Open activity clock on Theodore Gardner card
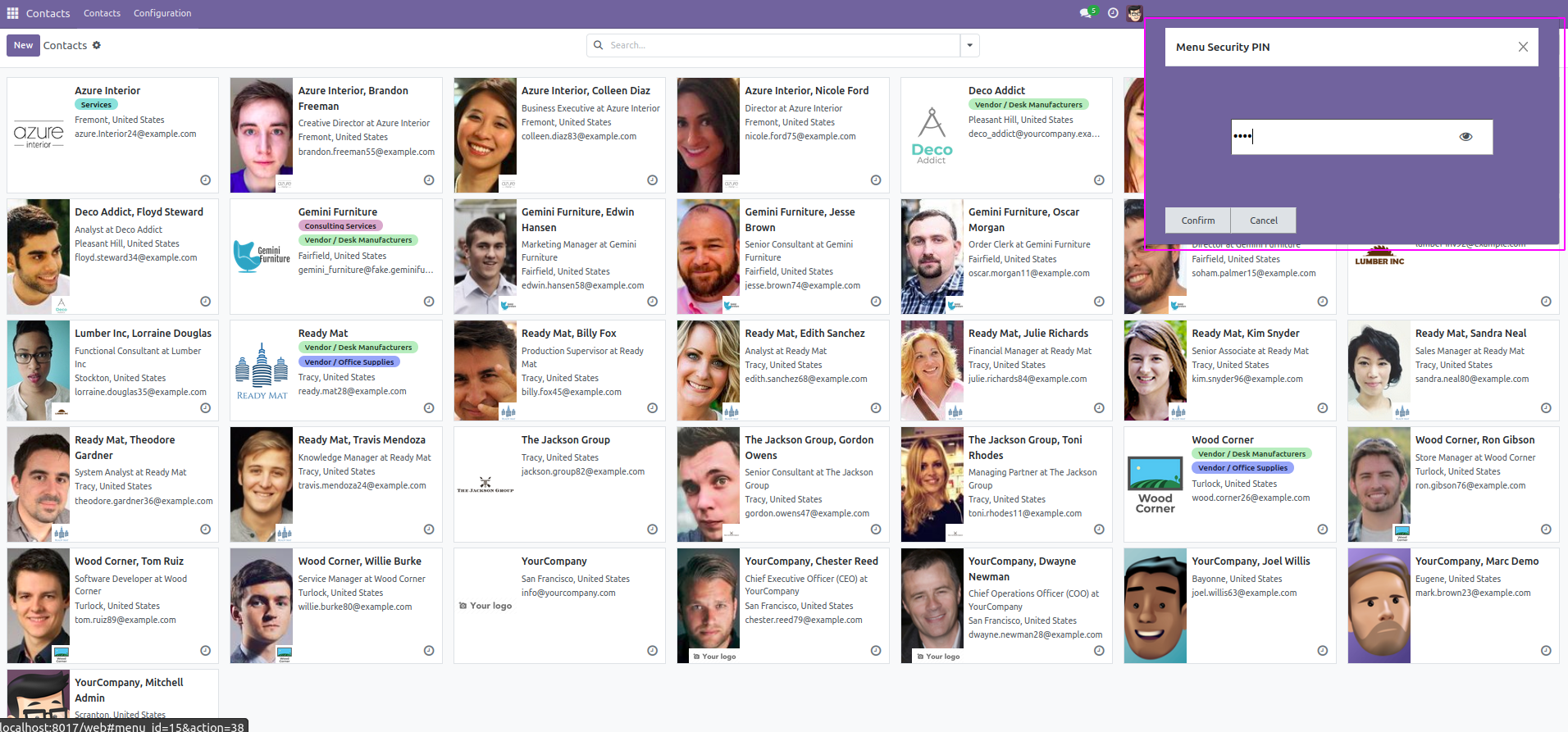The height and width of the screenshot is (732, 1568). [205, 530]
